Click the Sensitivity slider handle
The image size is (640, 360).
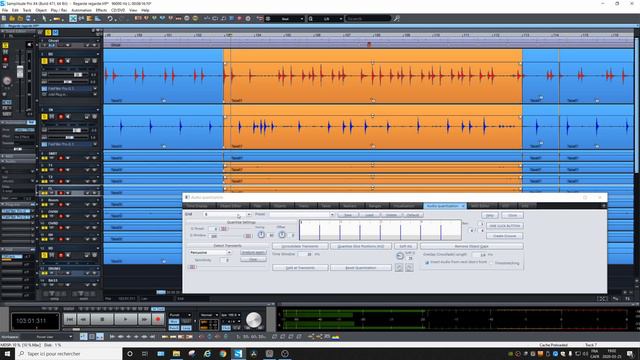[x=192, y=267]
